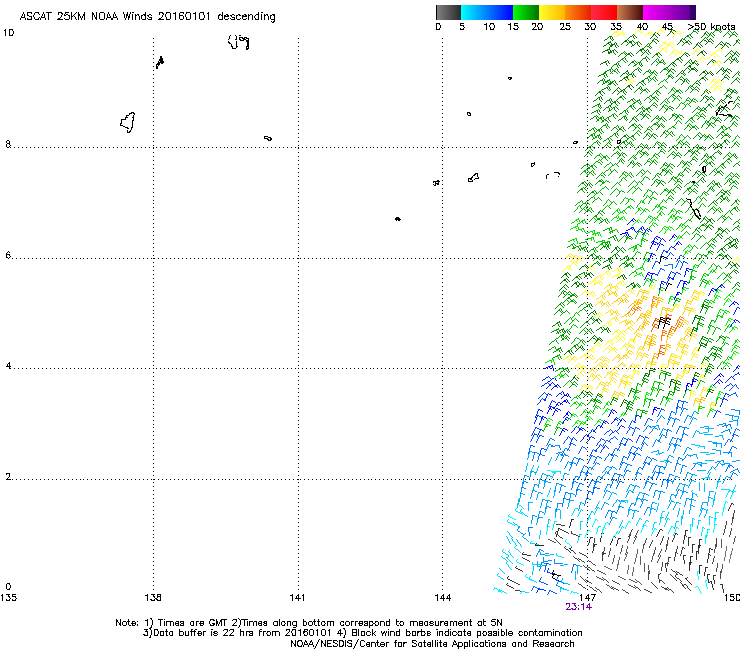Screen dimensions: 740x650
Task: Click the '135' longitude axis label
Action: coord(8,598)
